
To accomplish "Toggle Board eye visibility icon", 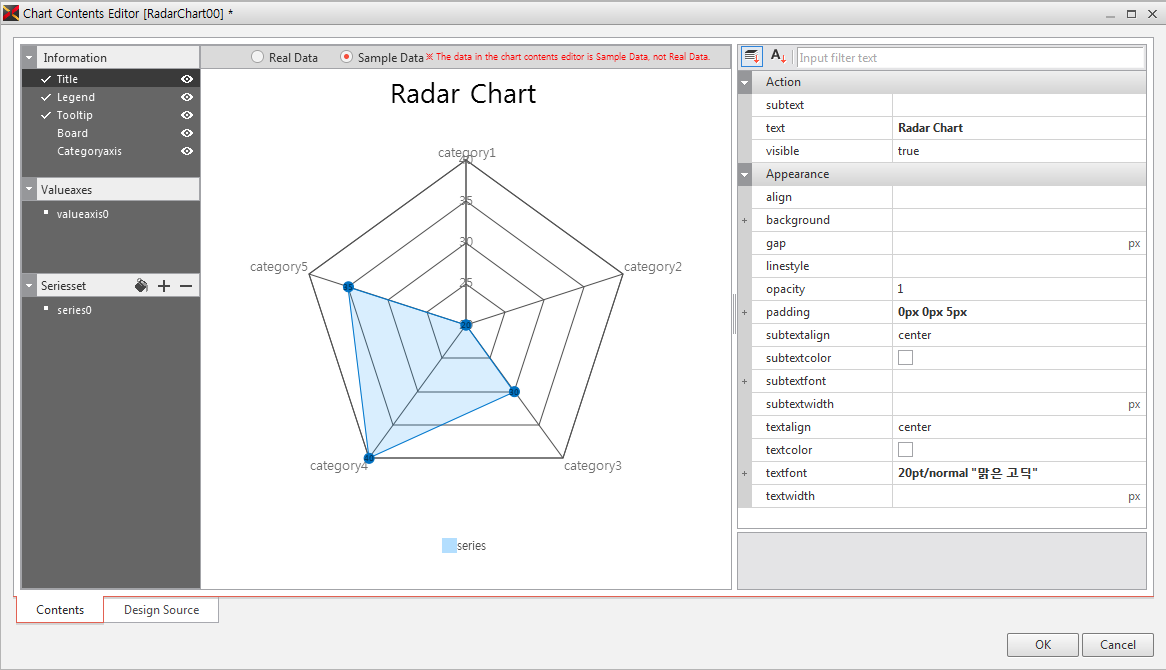I will click(x=187, y=133).
